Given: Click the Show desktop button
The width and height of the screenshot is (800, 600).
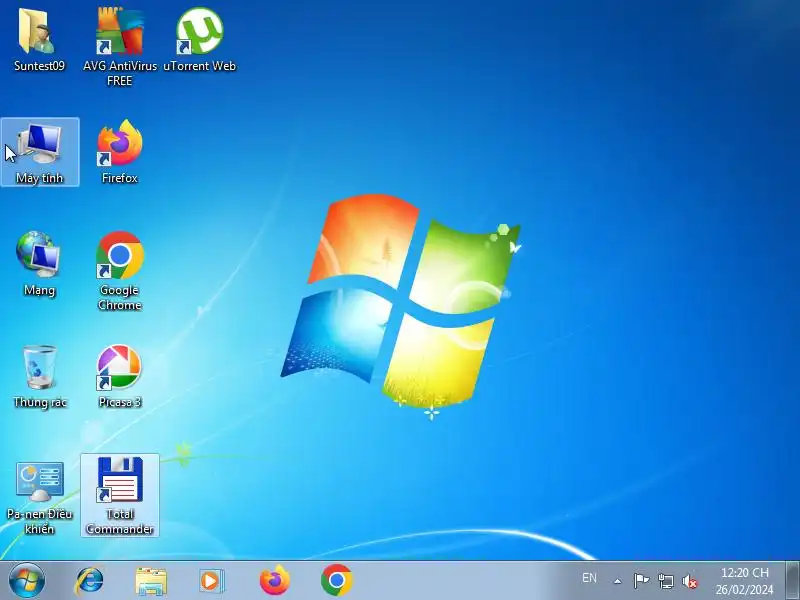Looking at the screenshot, I should [x=793, y=581].
